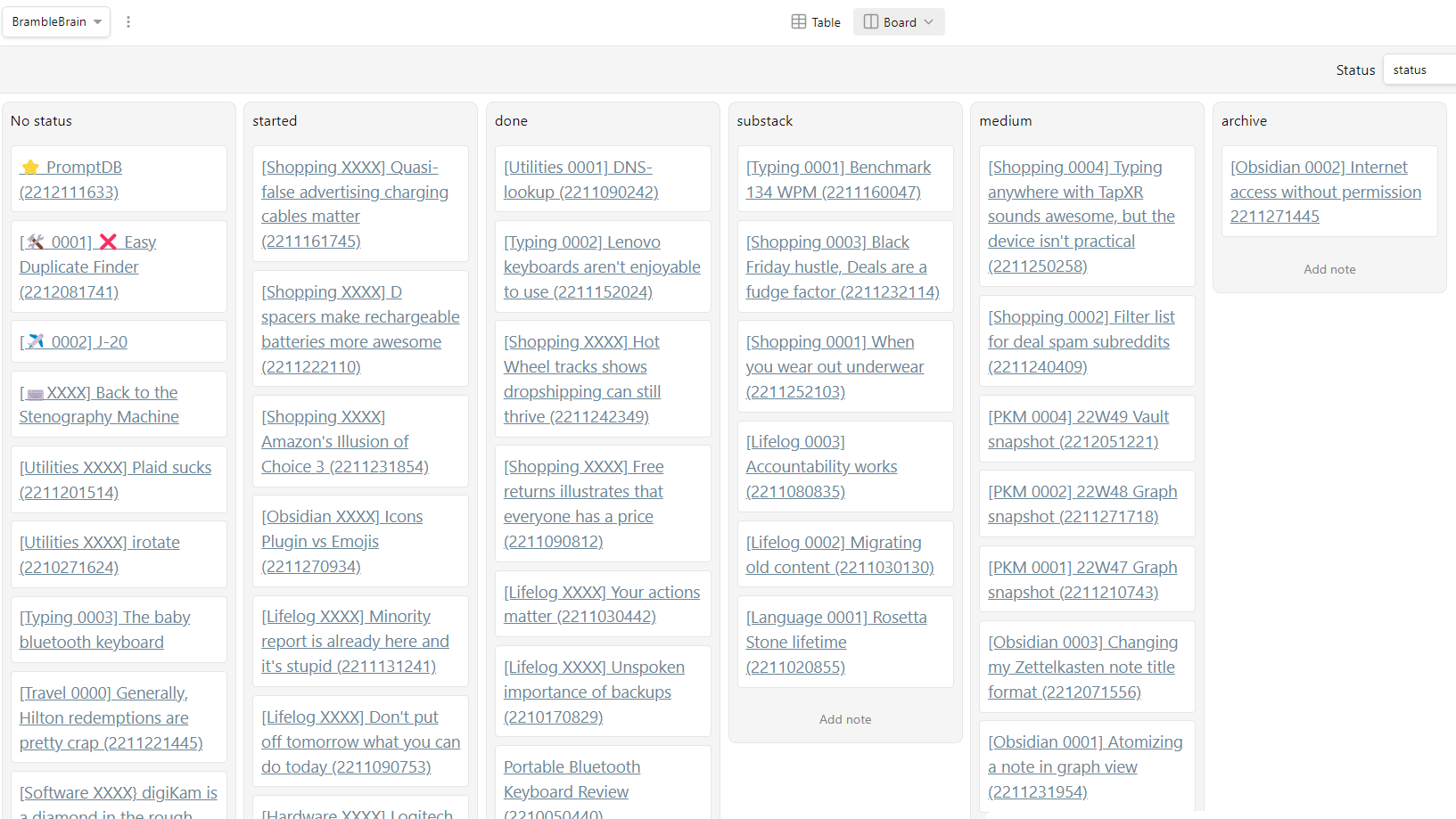Viewport: 1456px width, 819px height.
Task: Open Migrating old content note
Action: point(840,554)
